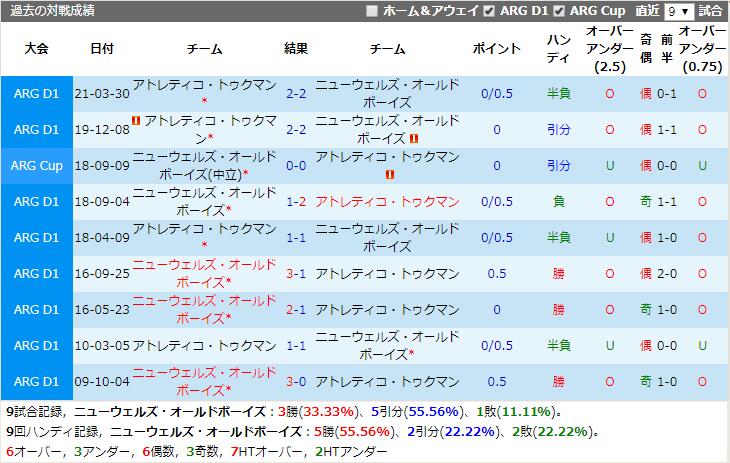730x463 pixels.
Task: Click the 前半 column header
Action: click(x=667, y=48)
